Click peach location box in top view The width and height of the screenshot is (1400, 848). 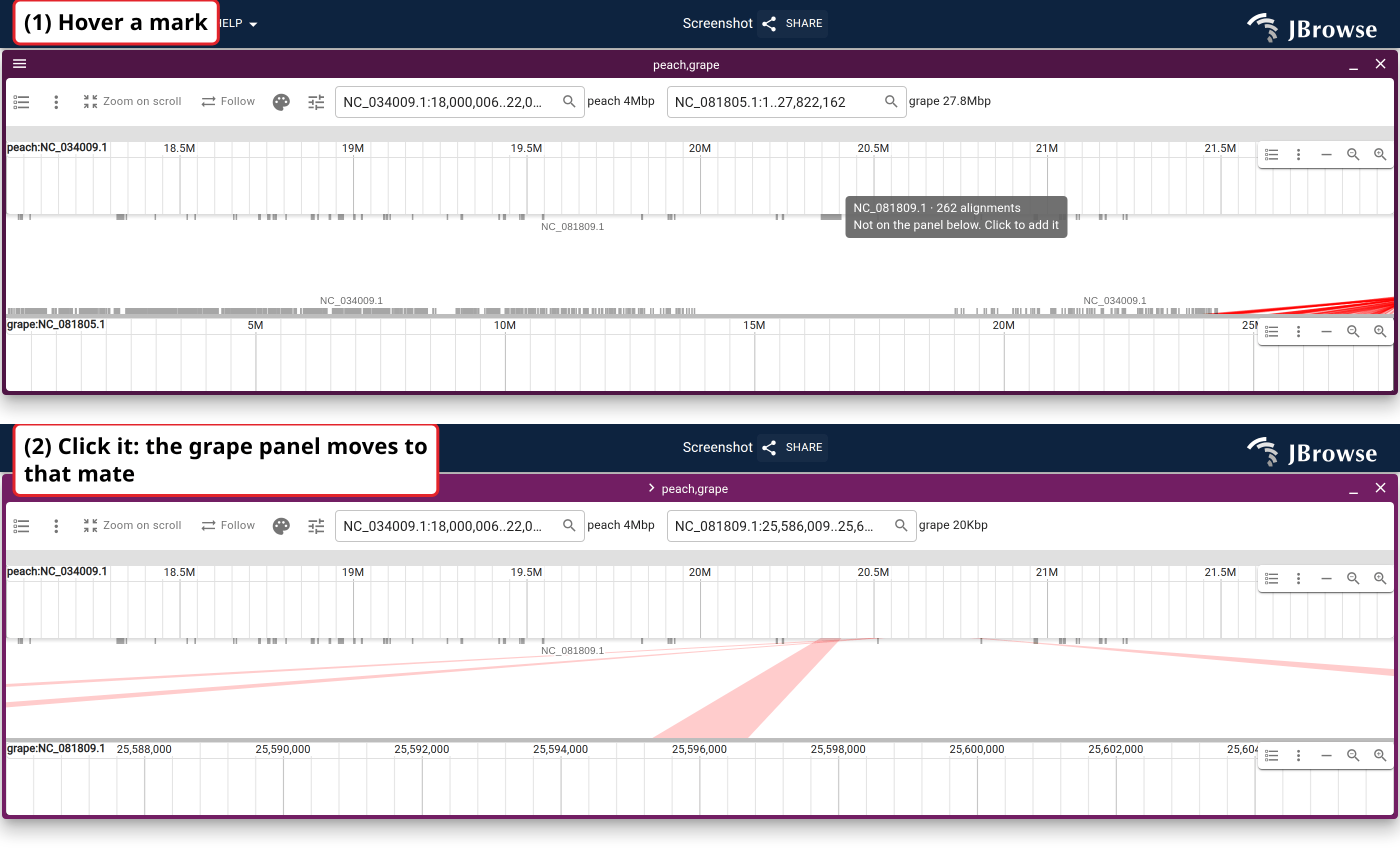point(459,101)
